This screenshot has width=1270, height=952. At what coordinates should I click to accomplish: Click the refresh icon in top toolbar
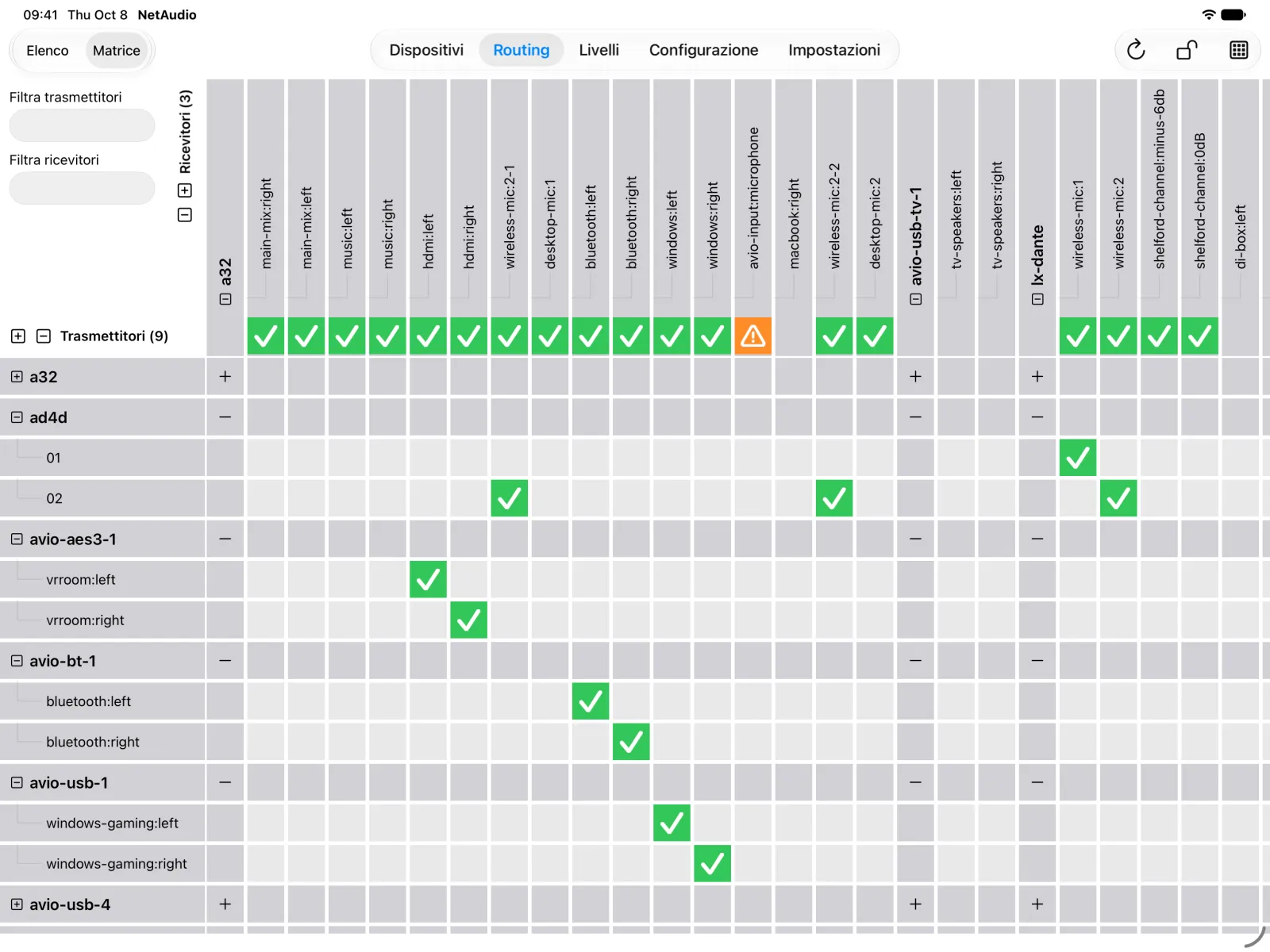[x=1136, y=50]
